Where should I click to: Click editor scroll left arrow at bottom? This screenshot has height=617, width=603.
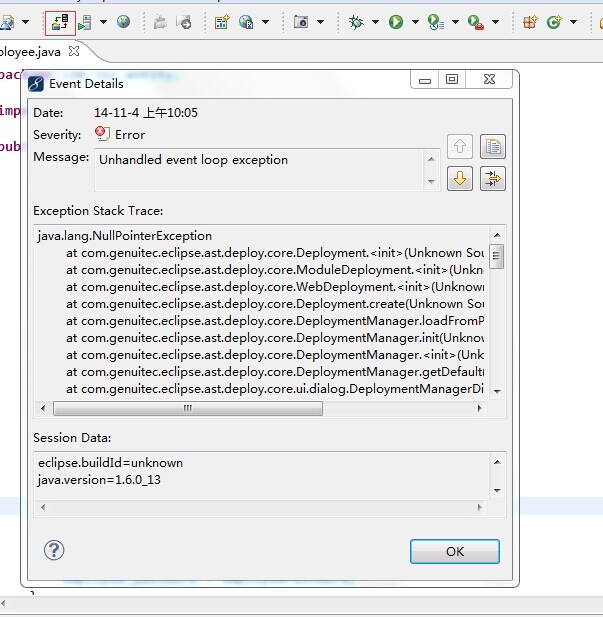[x=3, y=603]
